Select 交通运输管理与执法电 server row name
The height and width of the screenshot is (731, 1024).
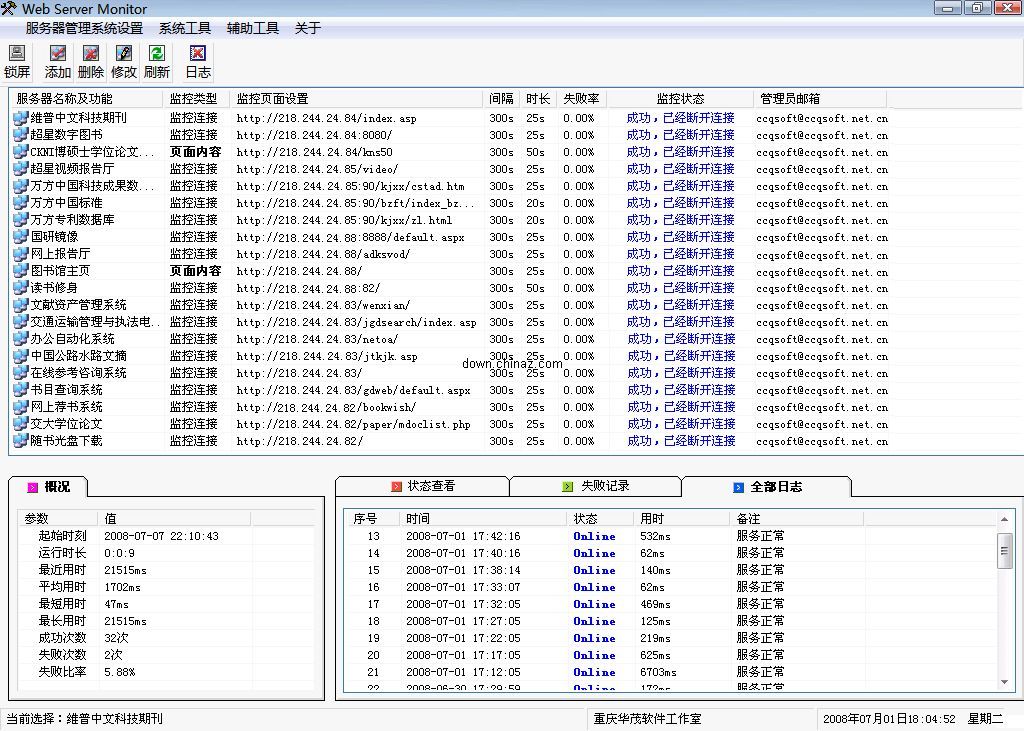pos(95,321)
